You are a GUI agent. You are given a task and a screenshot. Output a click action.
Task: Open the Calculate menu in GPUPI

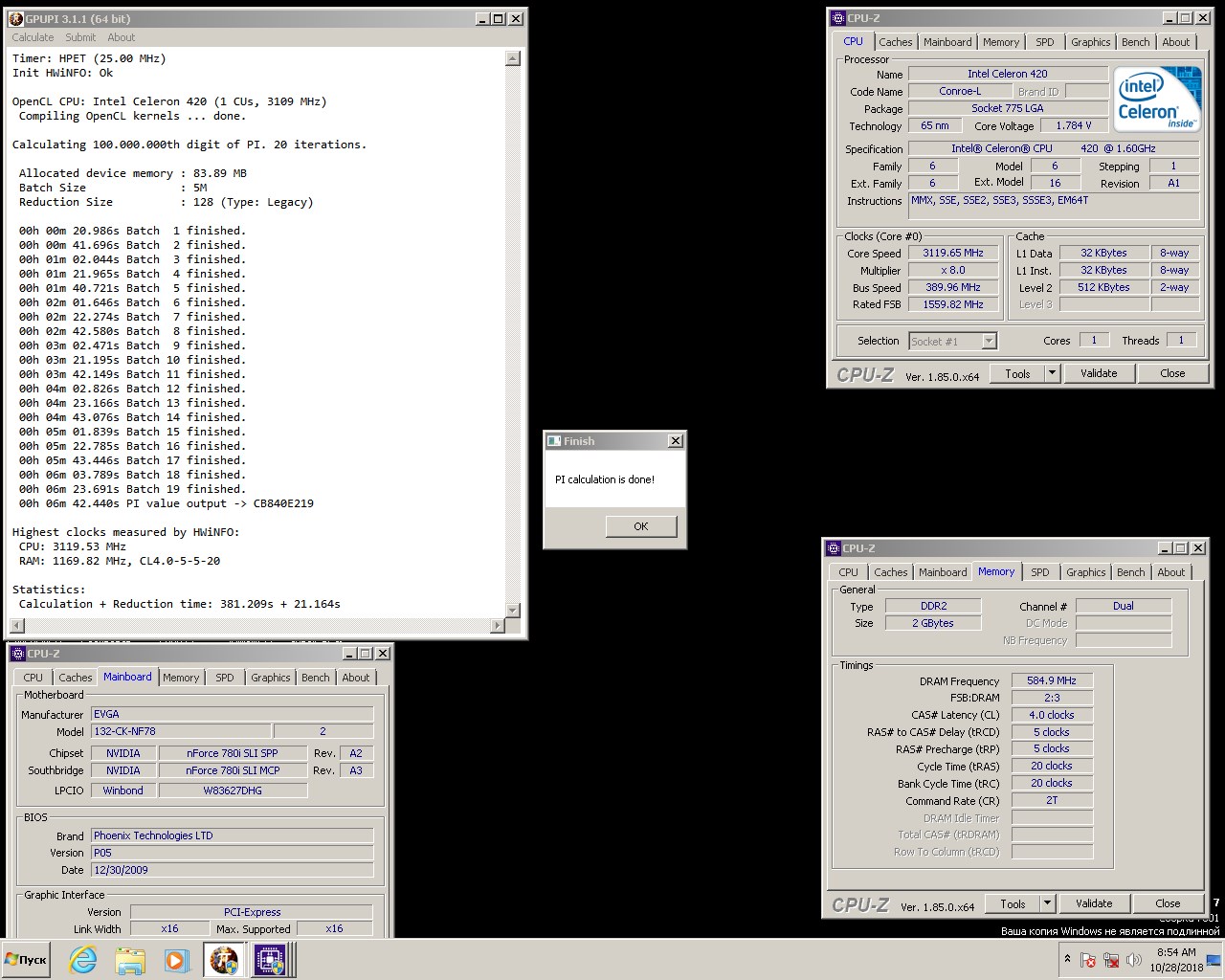click(33, 37)
